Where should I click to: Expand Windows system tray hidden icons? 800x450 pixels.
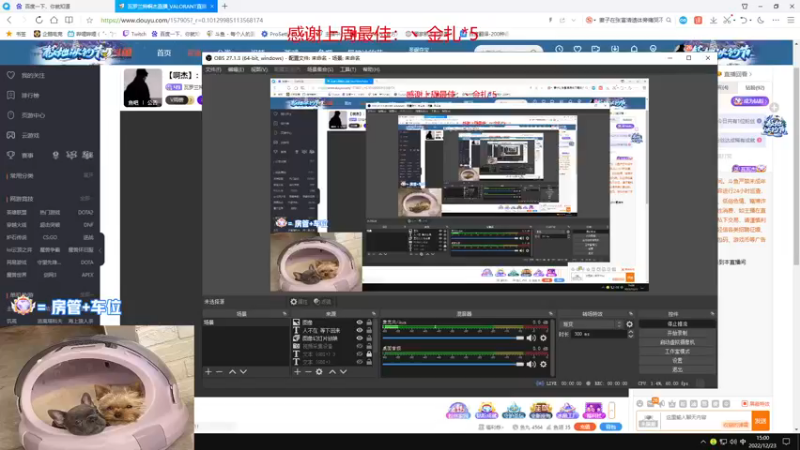coord(703,442)
